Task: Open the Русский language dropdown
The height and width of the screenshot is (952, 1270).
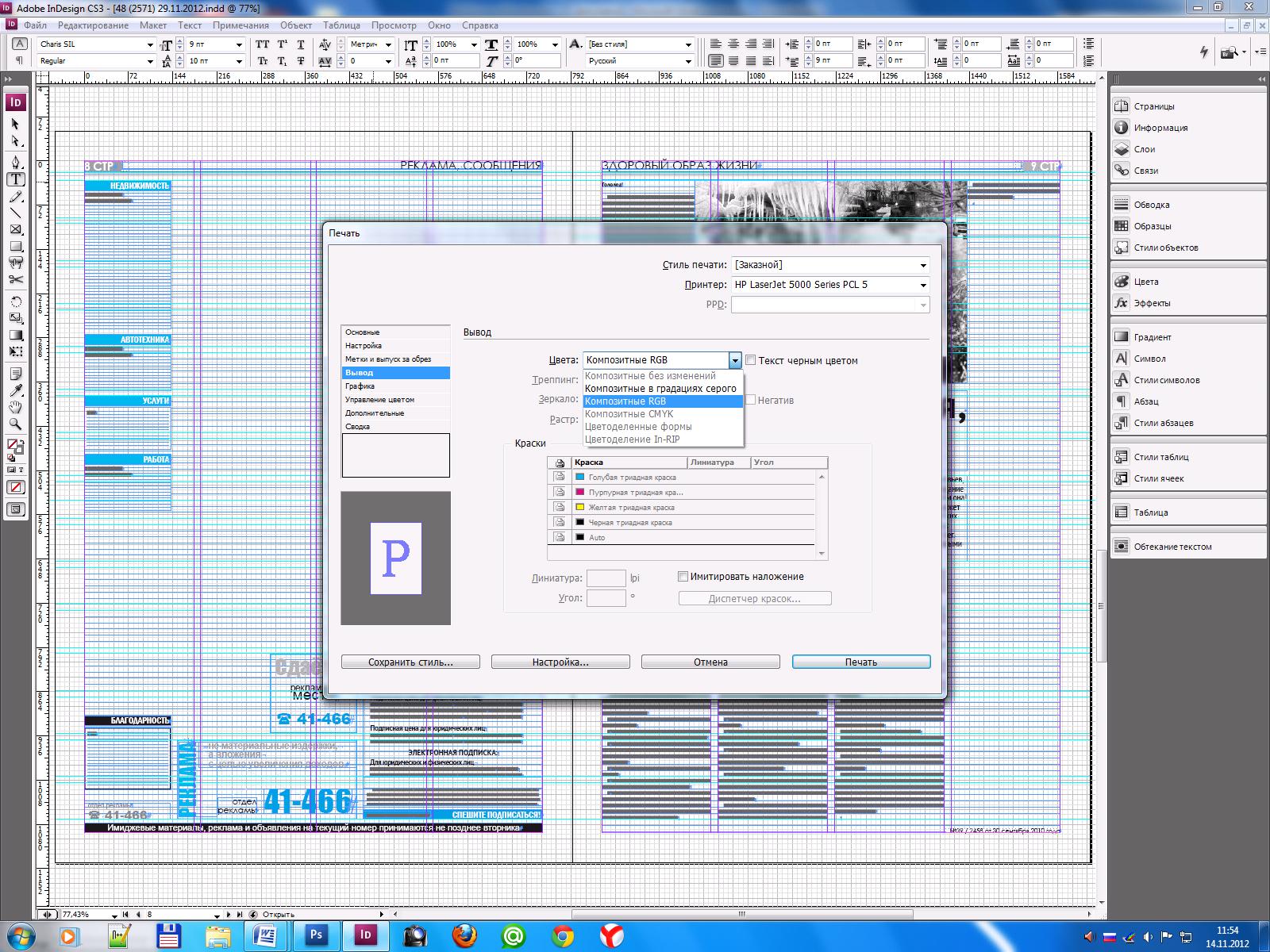Action: pyautogui.click(x=688, y=61)
